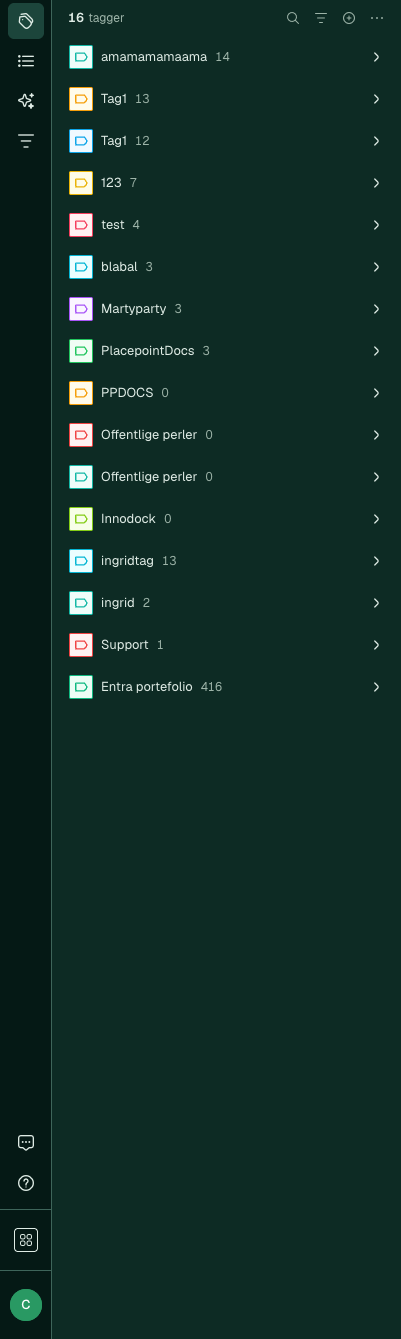Select the tag name "PlacepointDocs"

[x=148, y=351]
